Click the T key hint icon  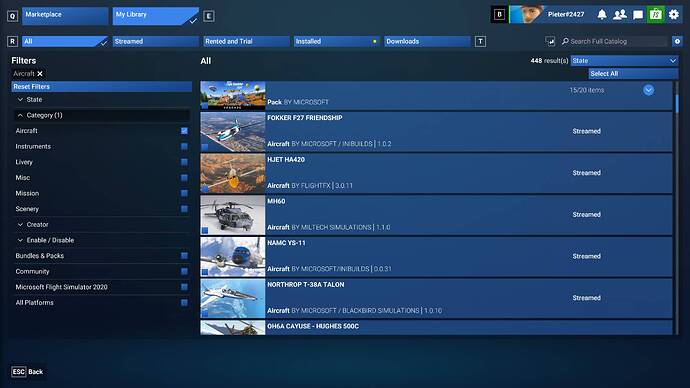[x=480, y=41]
